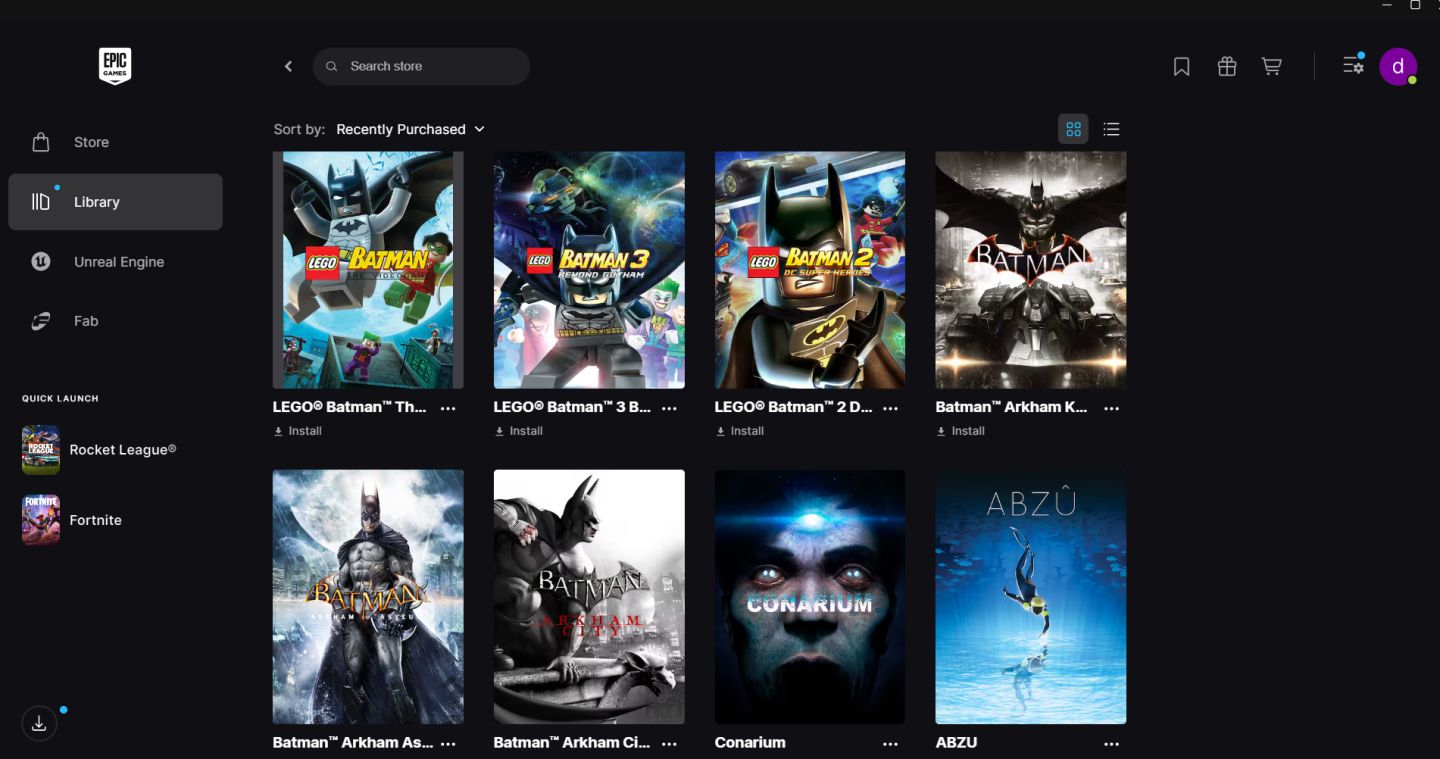
Task: Open the Sort by Recently Purchased dropdown
Action: (x=410, y=129)
